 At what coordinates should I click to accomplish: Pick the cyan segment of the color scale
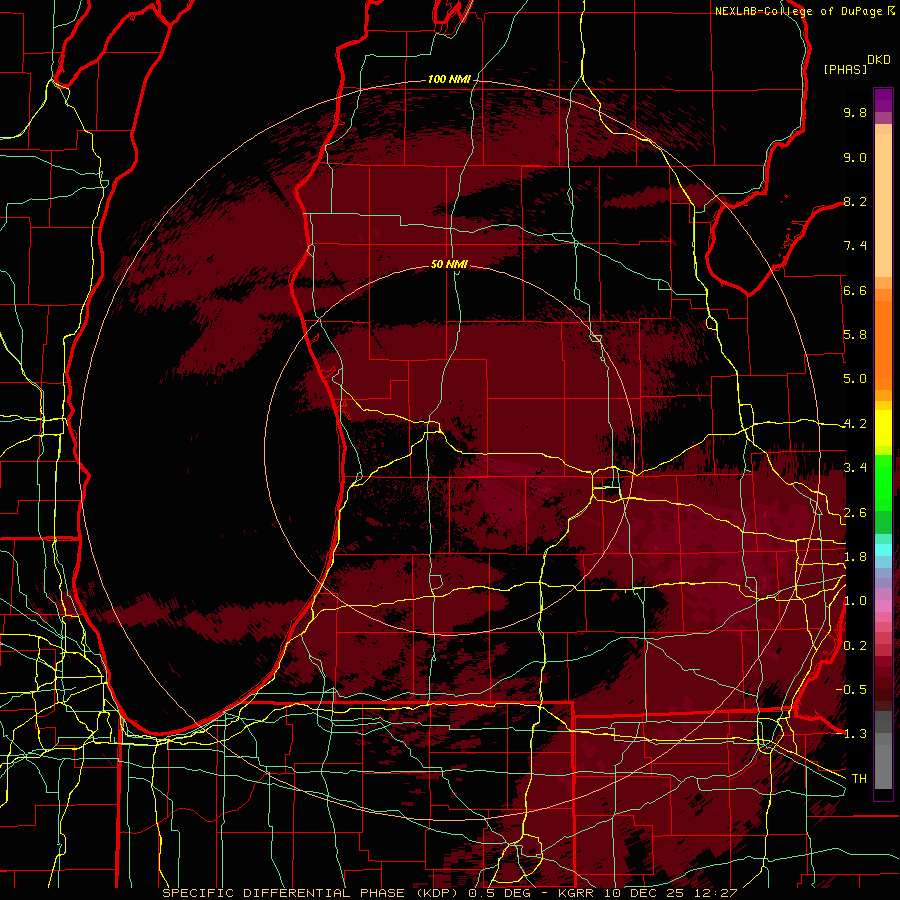883,550
